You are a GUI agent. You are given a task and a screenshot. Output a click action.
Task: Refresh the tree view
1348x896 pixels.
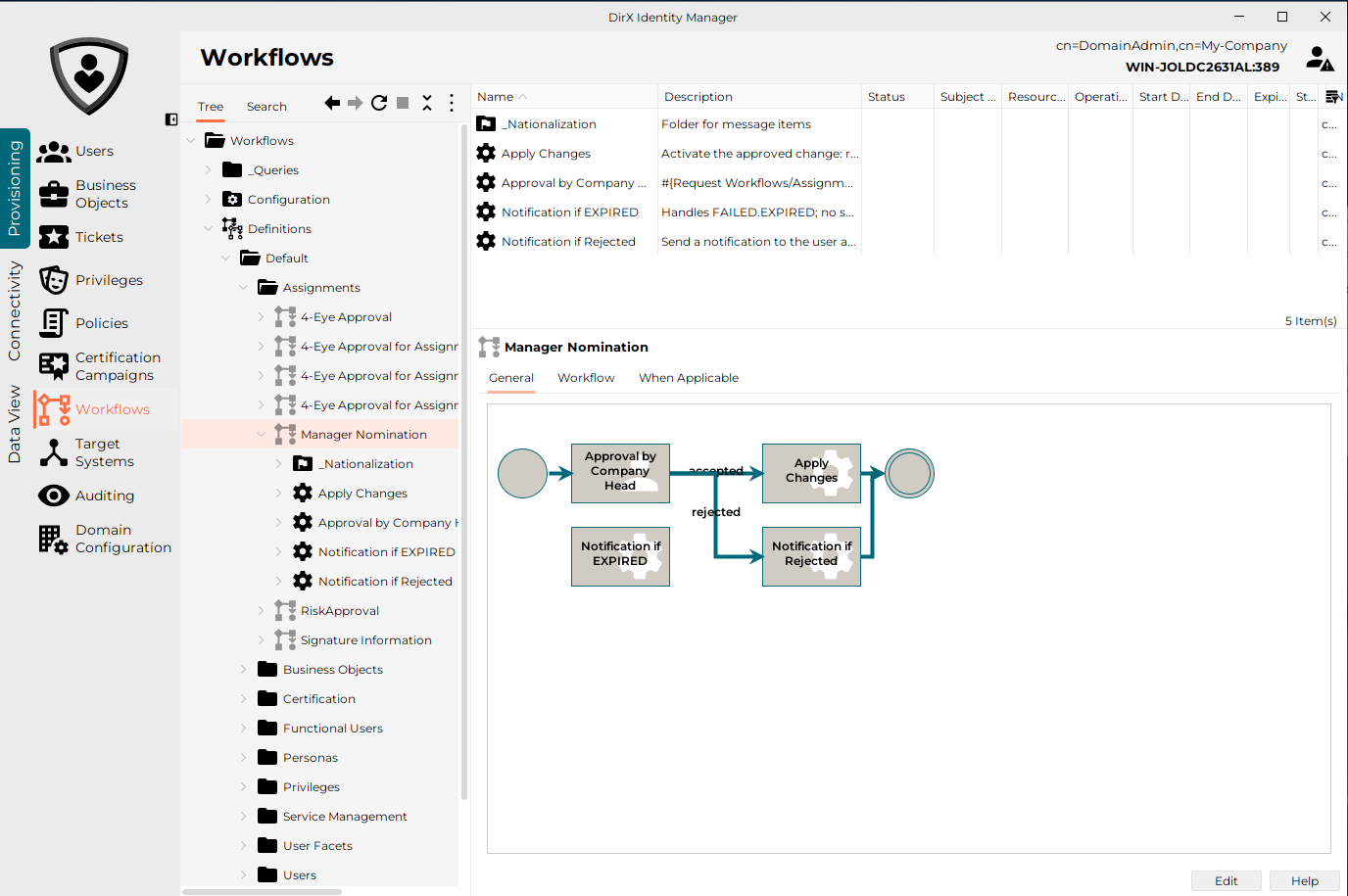(379, 103)
